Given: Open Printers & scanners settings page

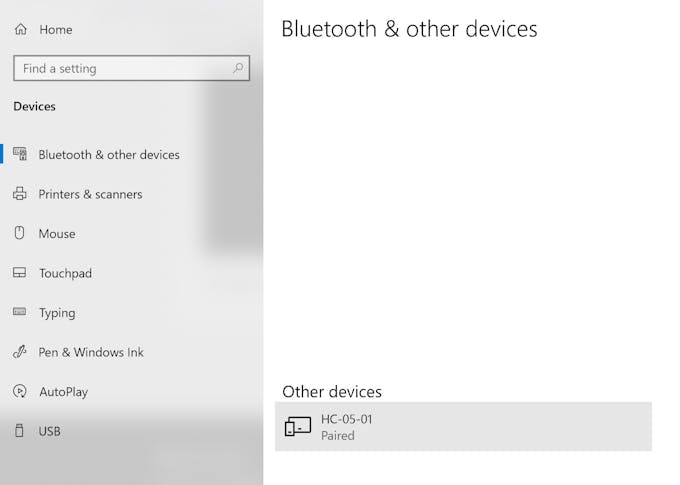Looking at the screenshot, I should [90, 194].
